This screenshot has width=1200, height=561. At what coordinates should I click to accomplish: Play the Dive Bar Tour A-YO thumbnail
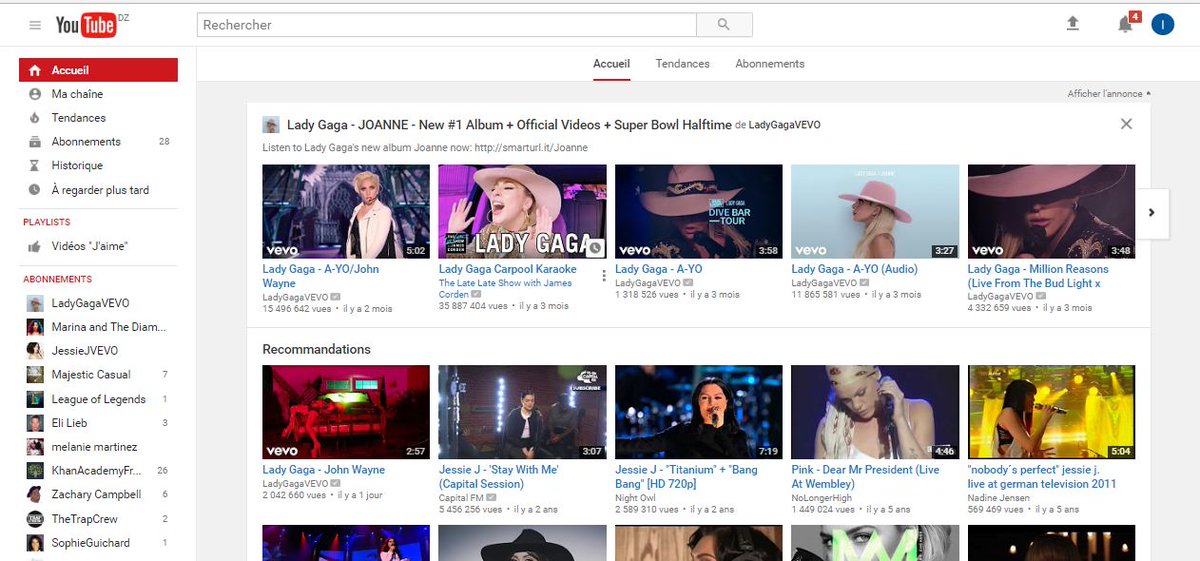pos(699,212)
